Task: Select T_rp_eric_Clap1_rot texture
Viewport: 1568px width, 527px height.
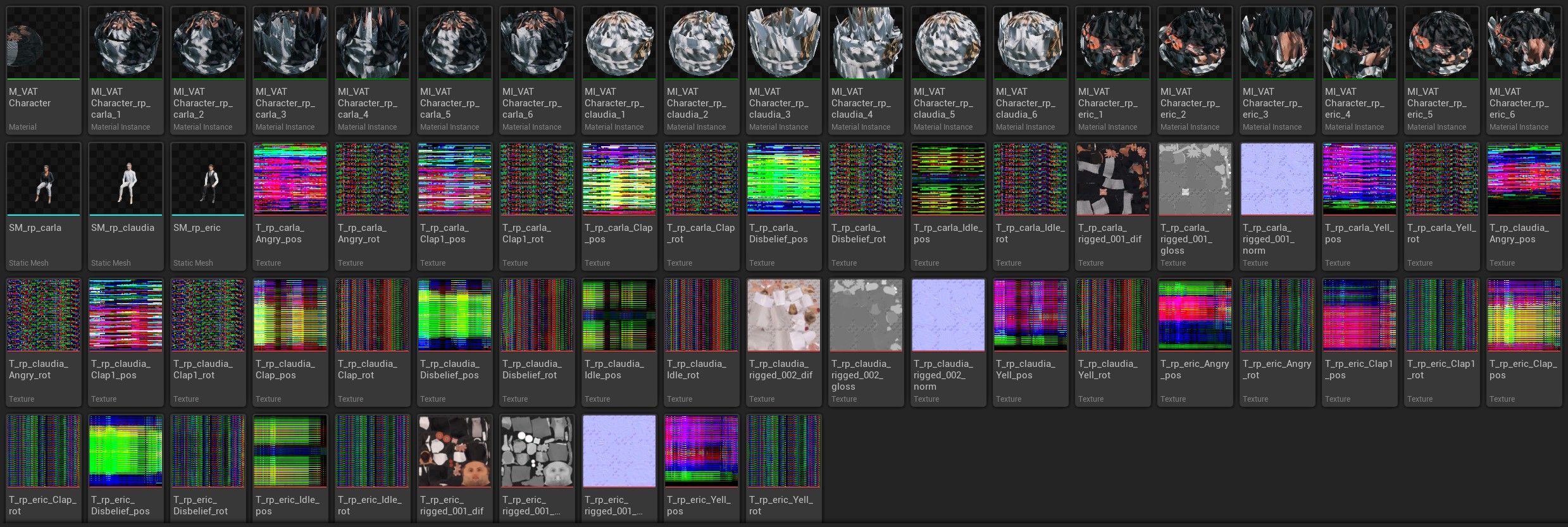Action: tap(1442, 342)
